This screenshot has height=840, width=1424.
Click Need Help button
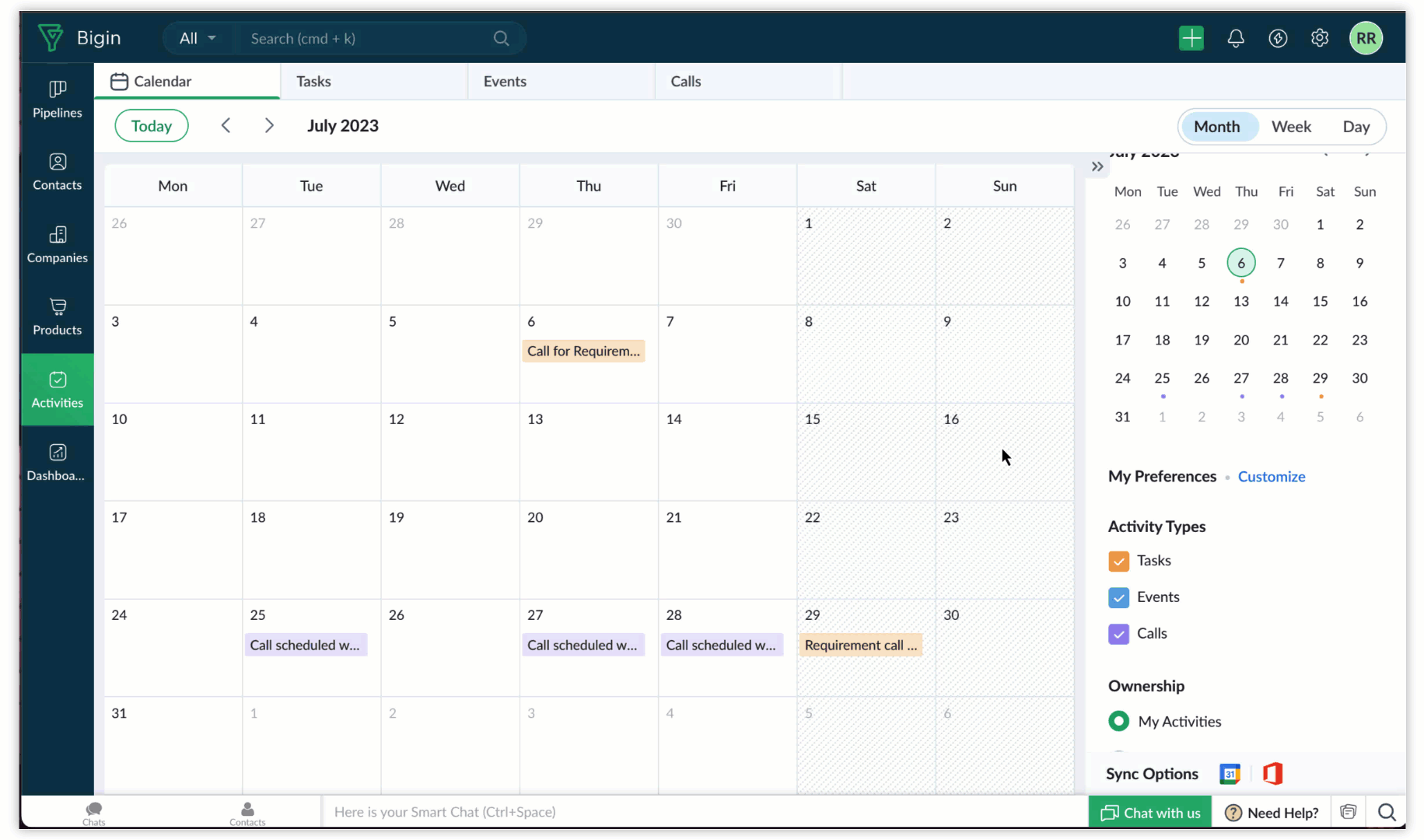pos(1272,813)
